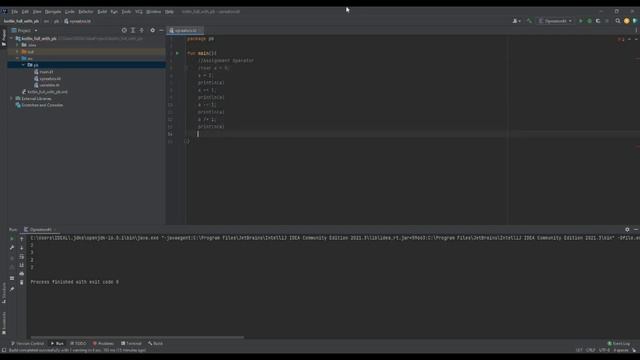The image size is (640, 360).
Task: Open the Build menu
Action: click(102, 12)
